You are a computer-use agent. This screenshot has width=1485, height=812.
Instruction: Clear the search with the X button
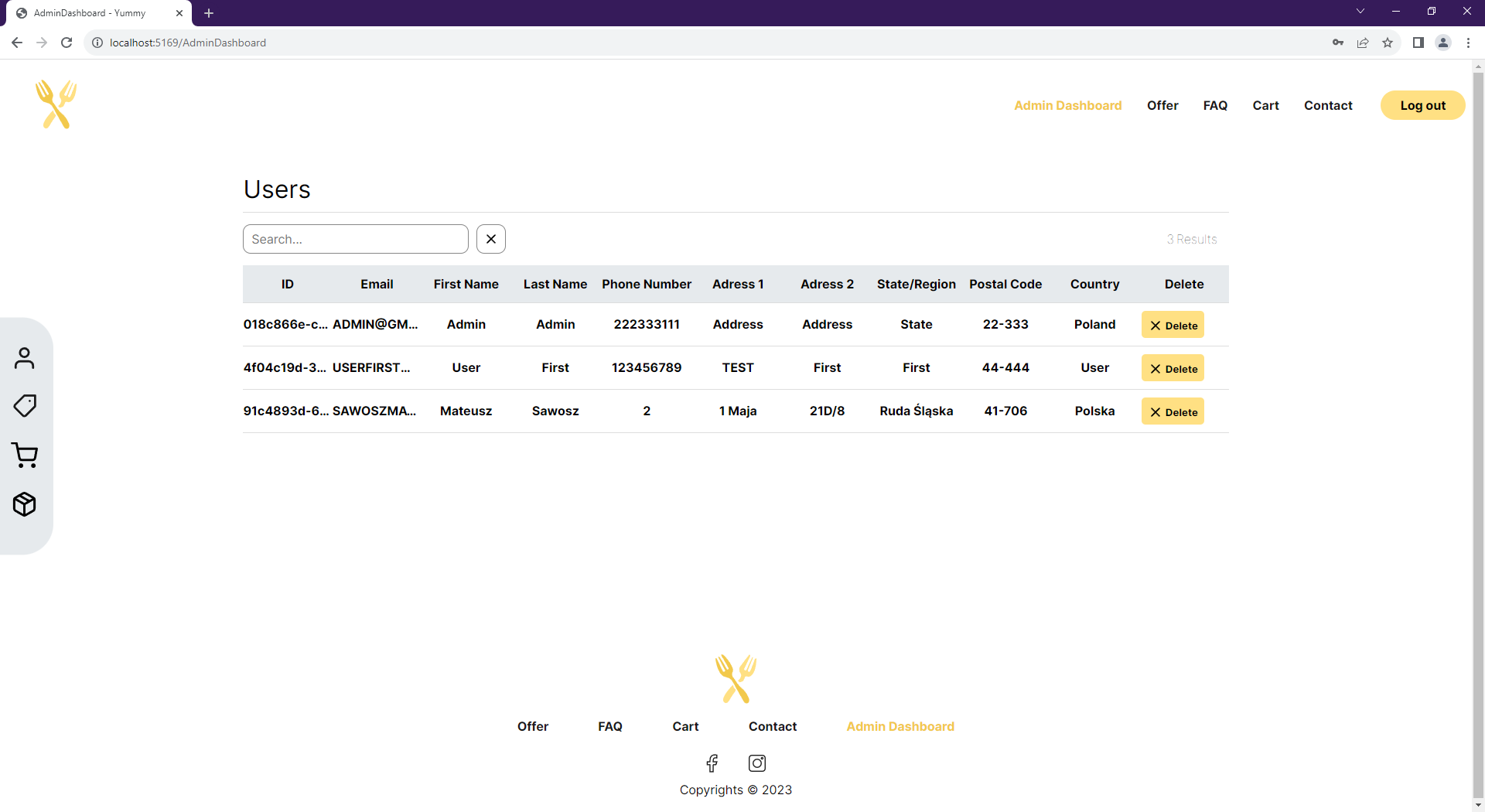[490, 238]
